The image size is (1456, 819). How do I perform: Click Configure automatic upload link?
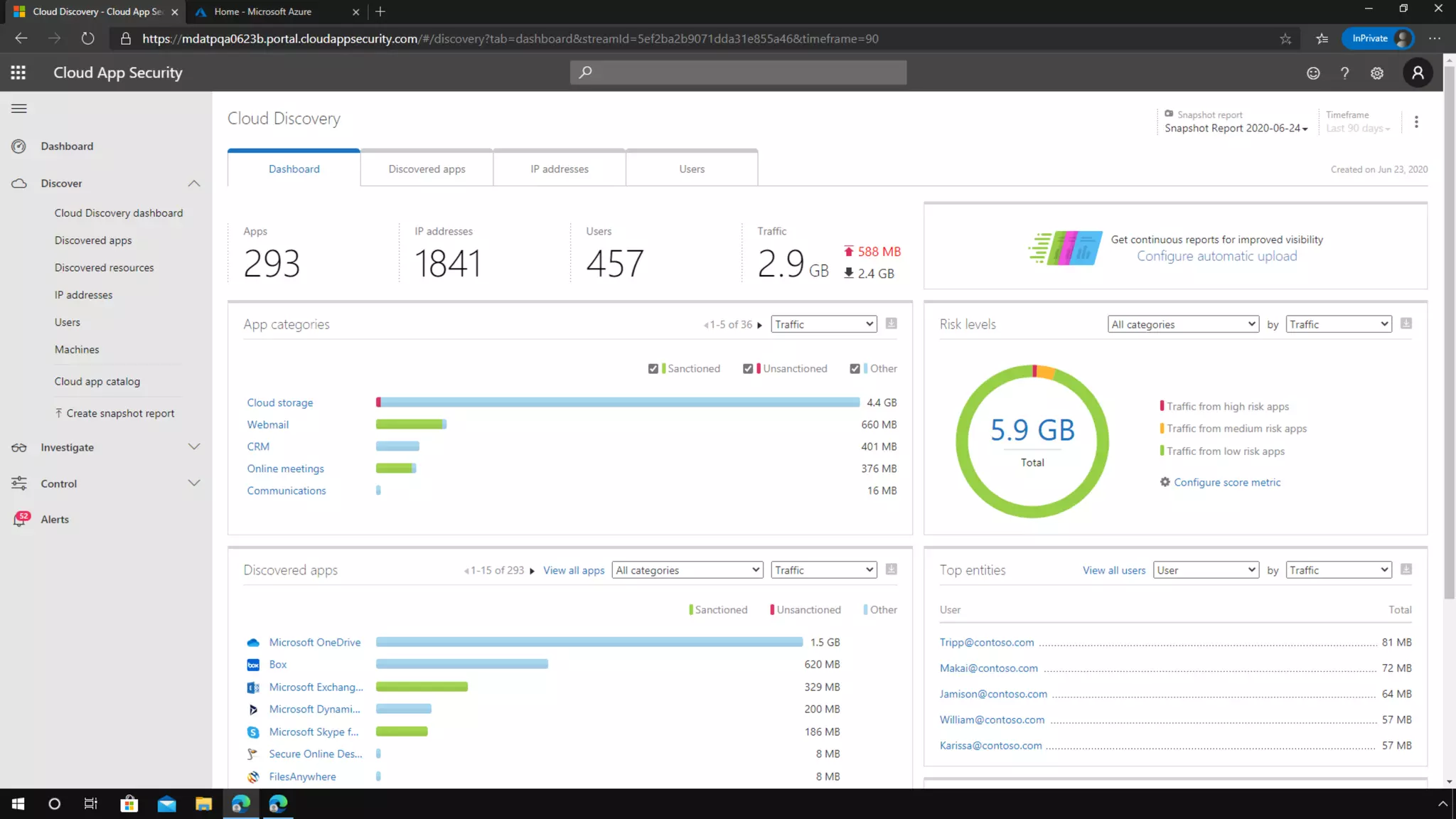click(x=1216, y=257)
